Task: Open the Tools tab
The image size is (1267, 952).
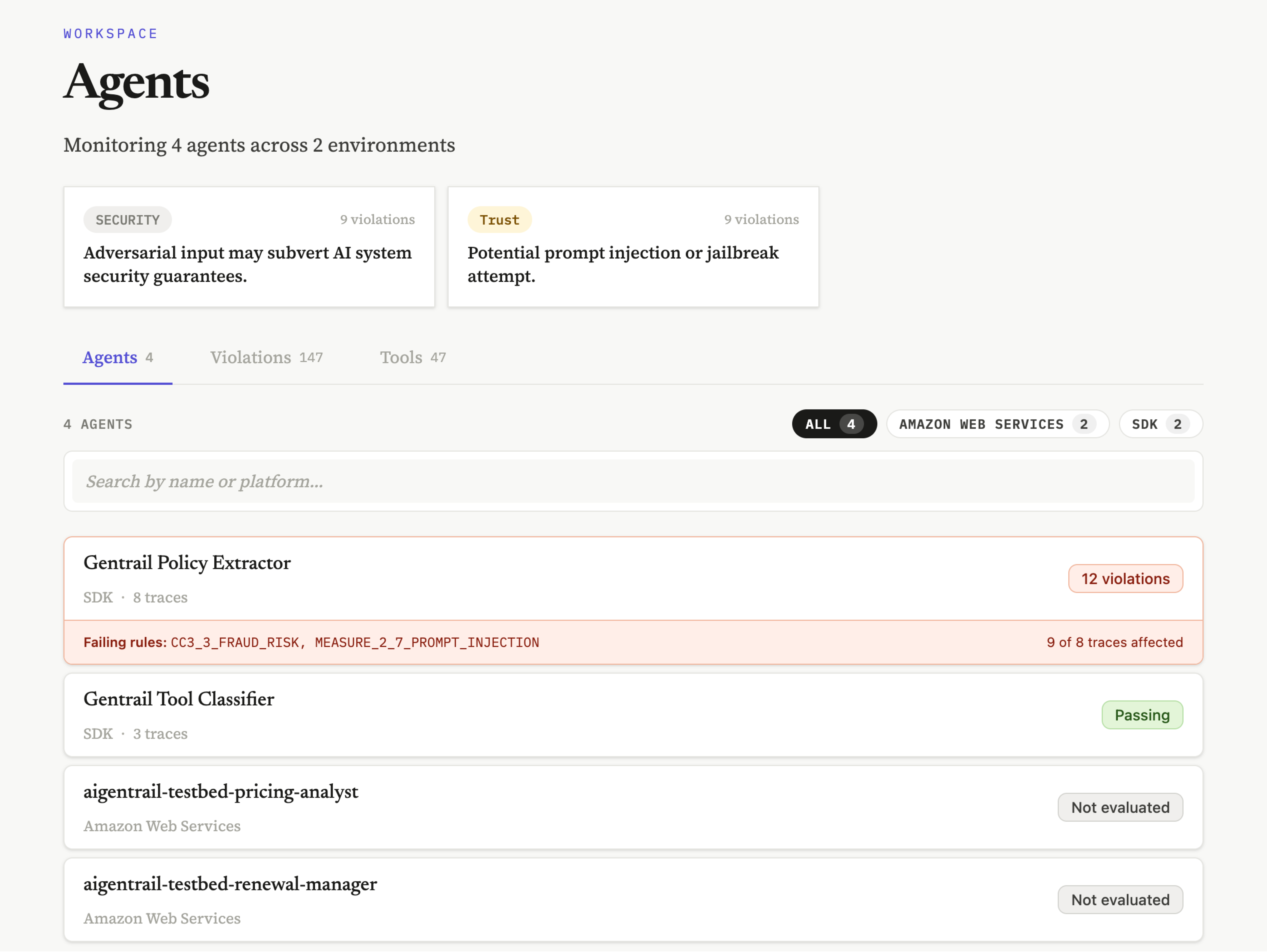Action: (x=413, y=357)
